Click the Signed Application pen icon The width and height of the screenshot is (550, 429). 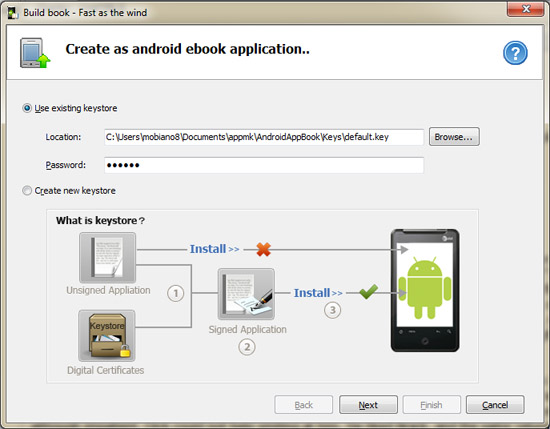click(x=246, y=294)
